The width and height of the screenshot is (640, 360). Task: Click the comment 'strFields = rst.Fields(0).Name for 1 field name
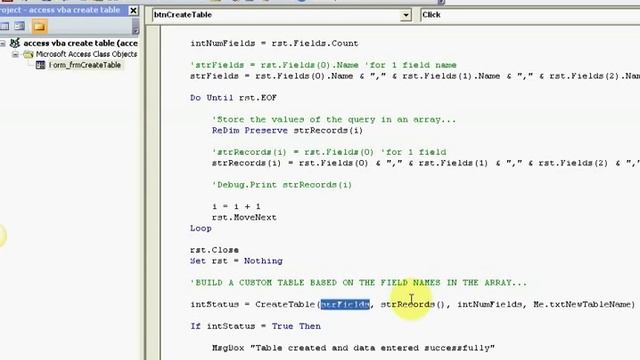[x=323, y=65]
